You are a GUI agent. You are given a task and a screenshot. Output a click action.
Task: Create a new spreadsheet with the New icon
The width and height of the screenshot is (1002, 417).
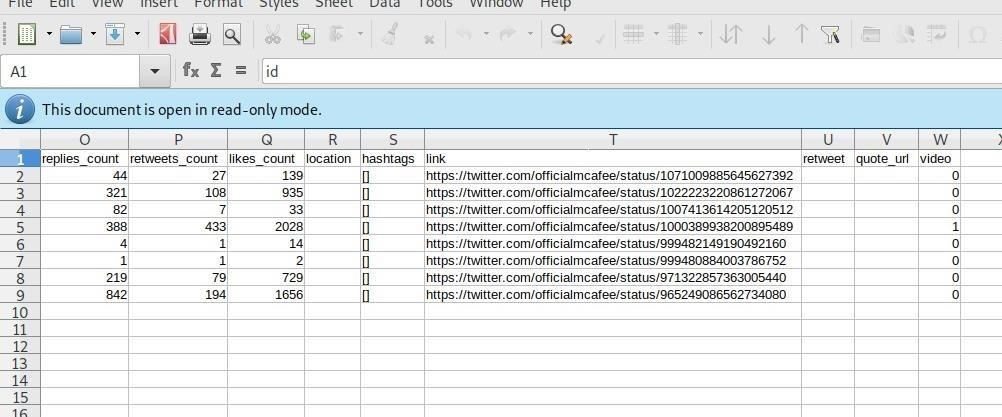[26, 34]
